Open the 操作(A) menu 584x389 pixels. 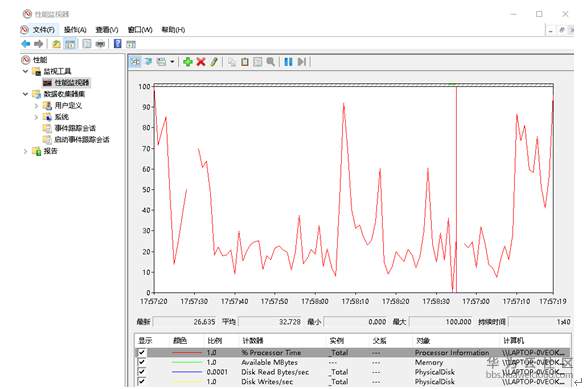point(75,29)
